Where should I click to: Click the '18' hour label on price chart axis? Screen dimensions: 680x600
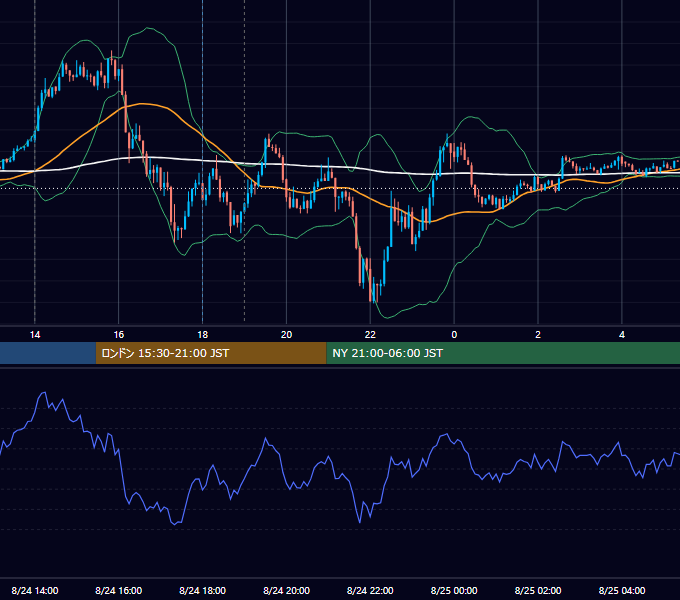pyautogui.click(x=203, y=335)
